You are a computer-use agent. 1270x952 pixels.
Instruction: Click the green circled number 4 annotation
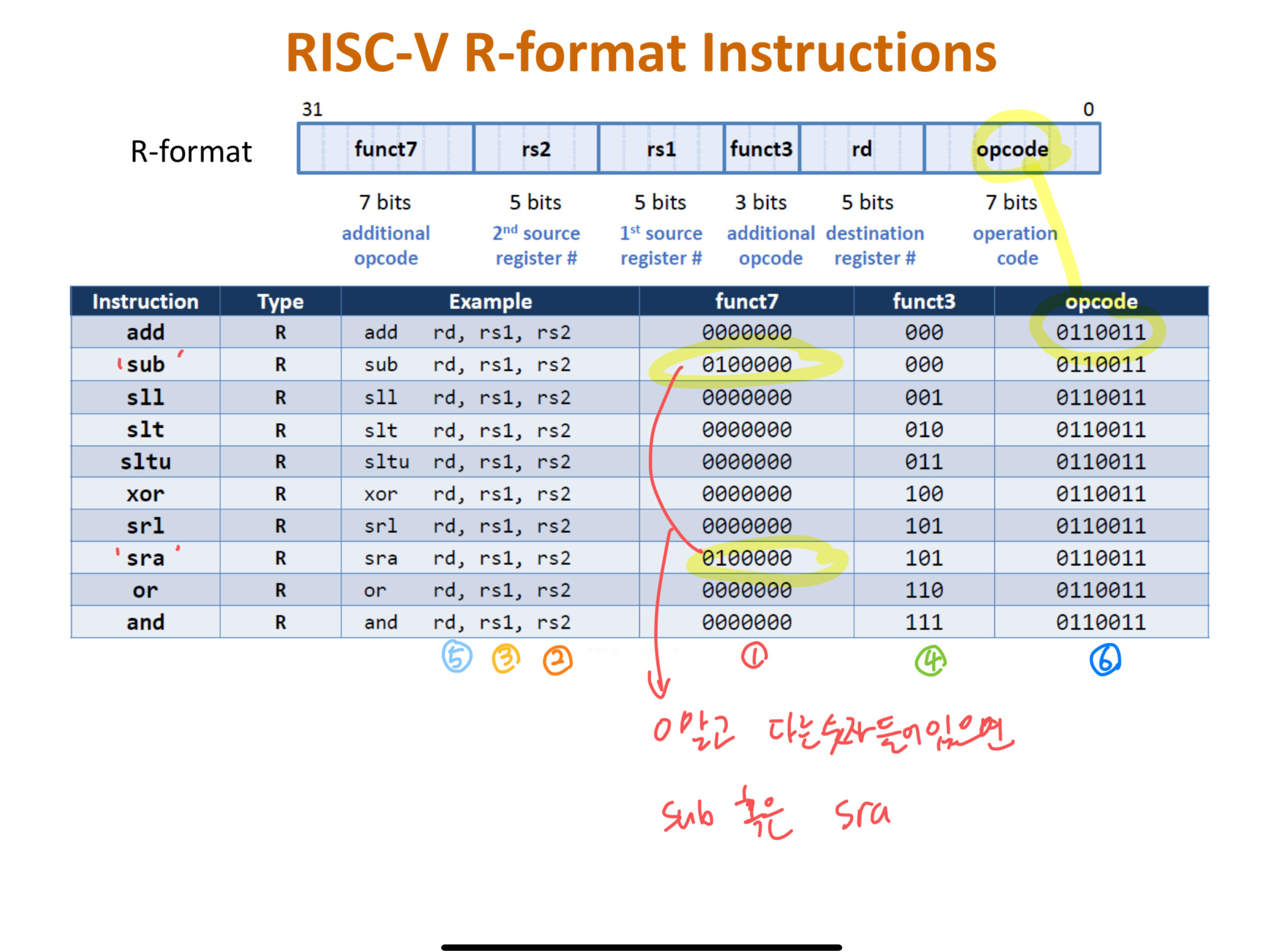pyautogui.click(x=931, y=660)
